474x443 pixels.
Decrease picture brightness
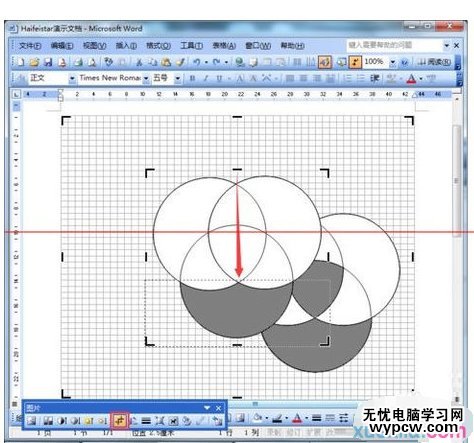click(x=102, y=421)
